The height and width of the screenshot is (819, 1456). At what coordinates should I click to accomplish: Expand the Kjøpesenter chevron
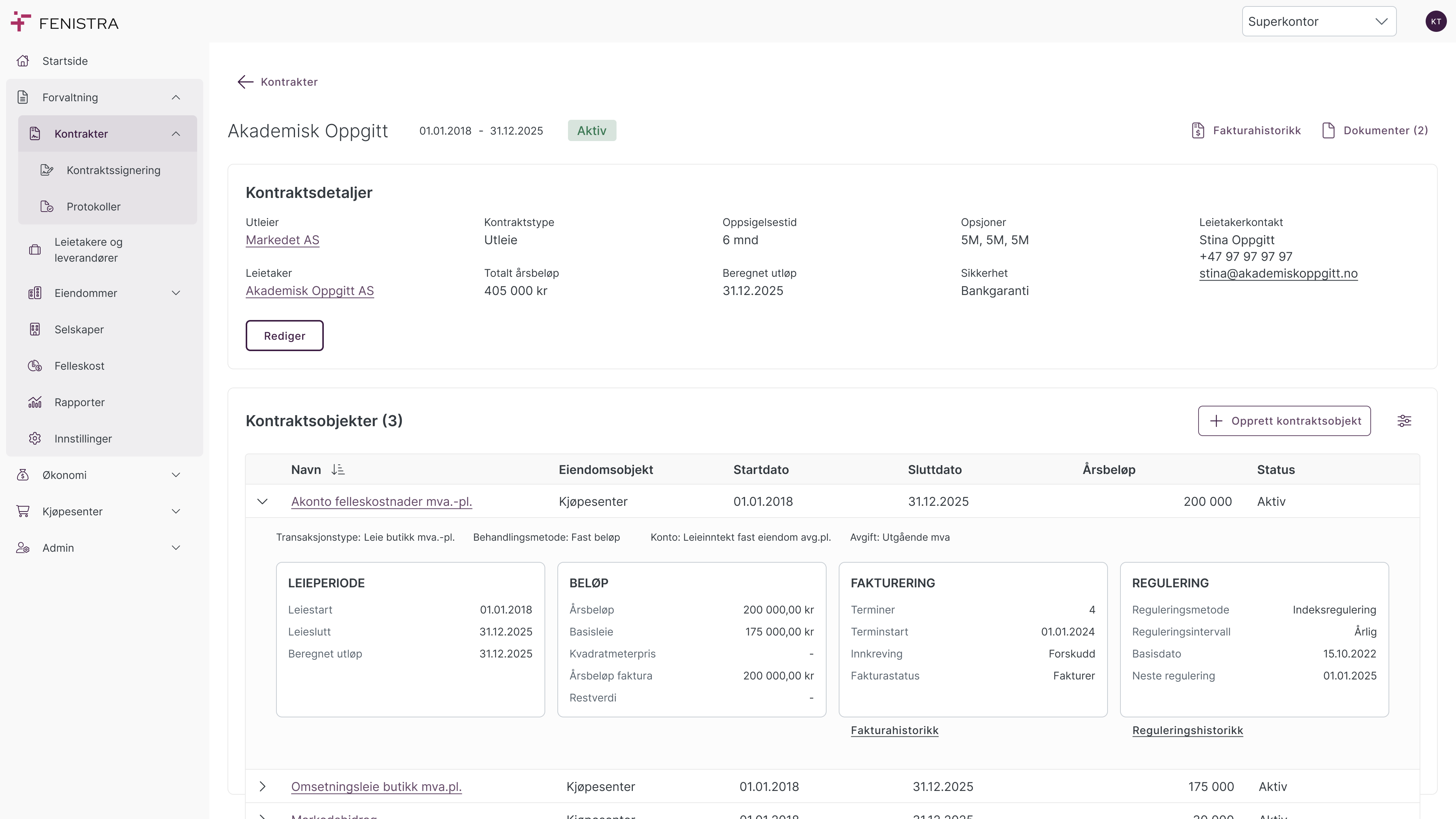coord(176,511)
